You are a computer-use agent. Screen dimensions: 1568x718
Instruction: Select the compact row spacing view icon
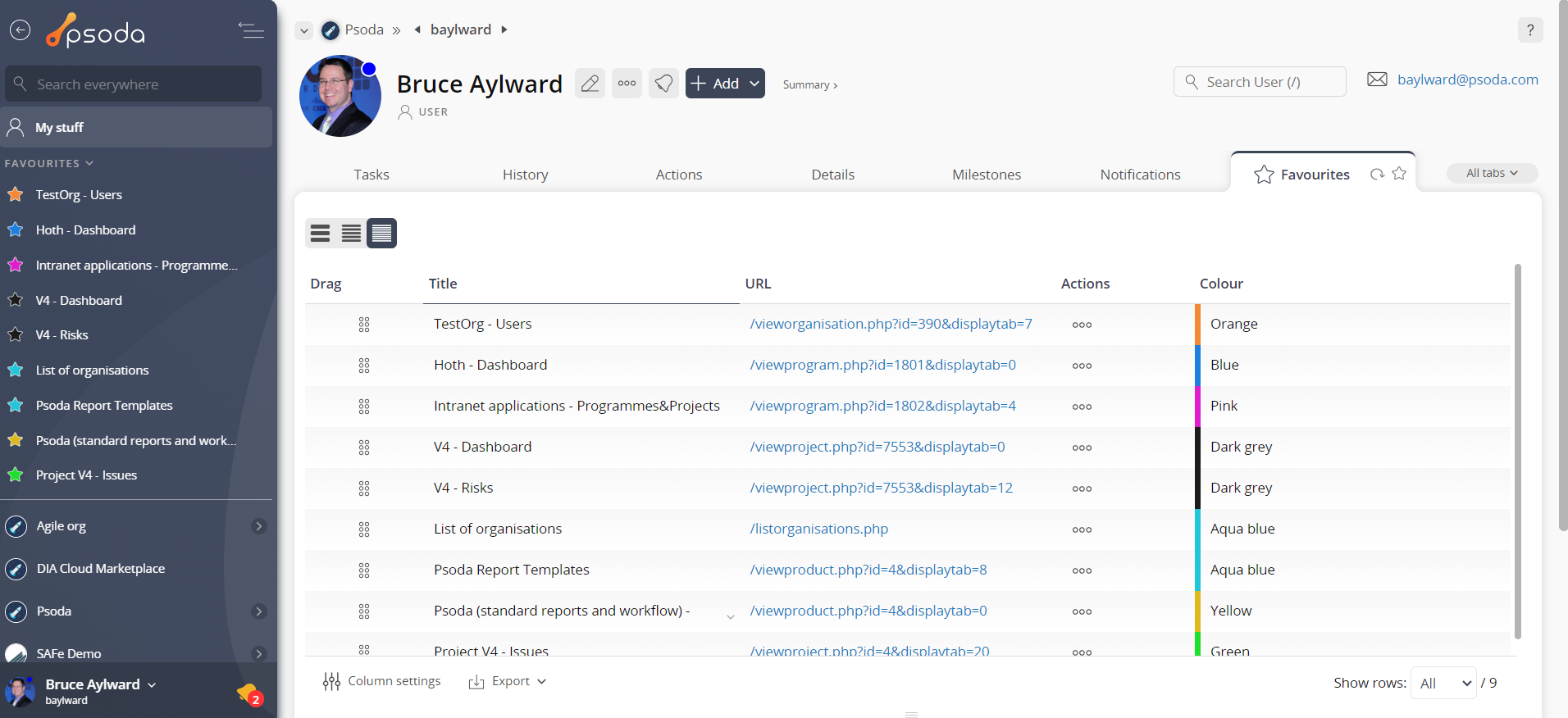(381, 234)
